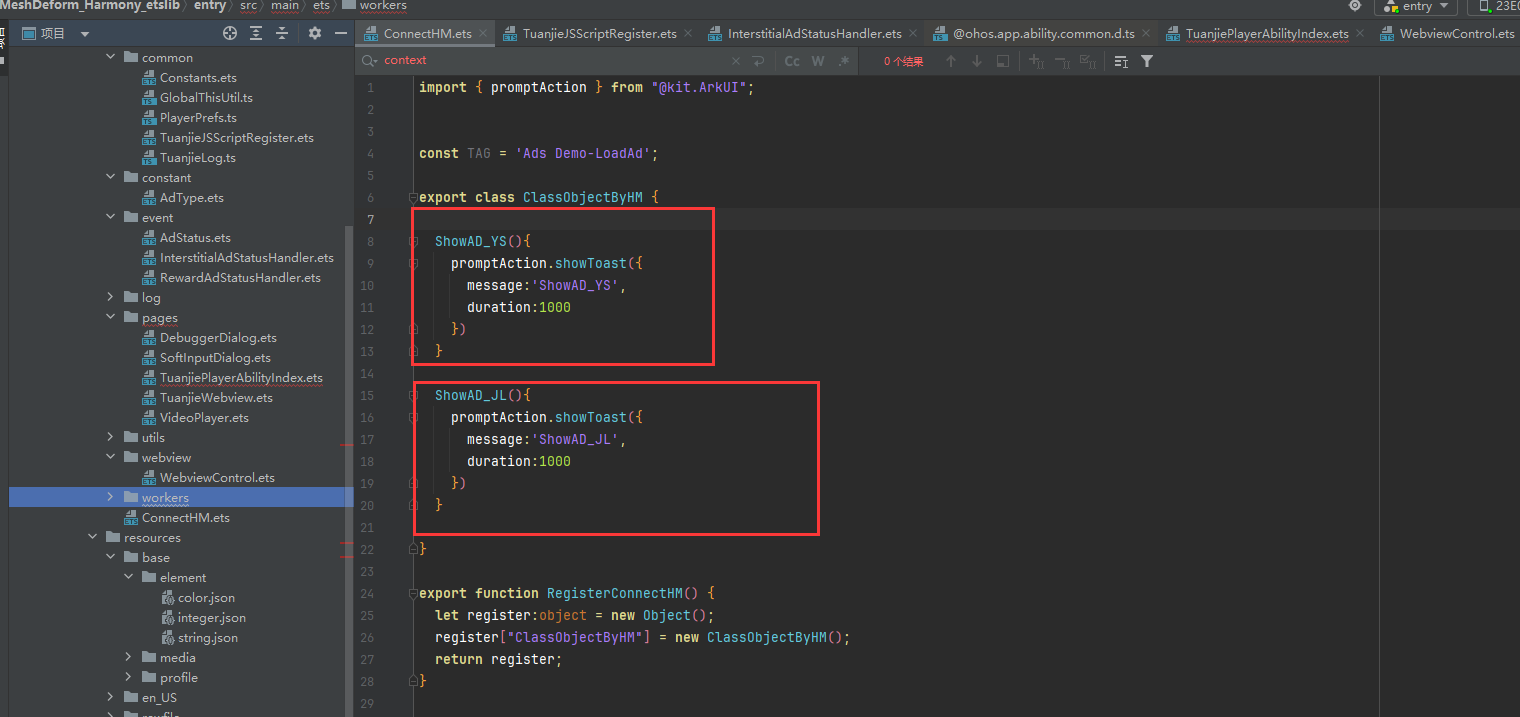Hide the project tool window
The height and width of the screenshot is (717, 1520).
click(x=341, y=33)
